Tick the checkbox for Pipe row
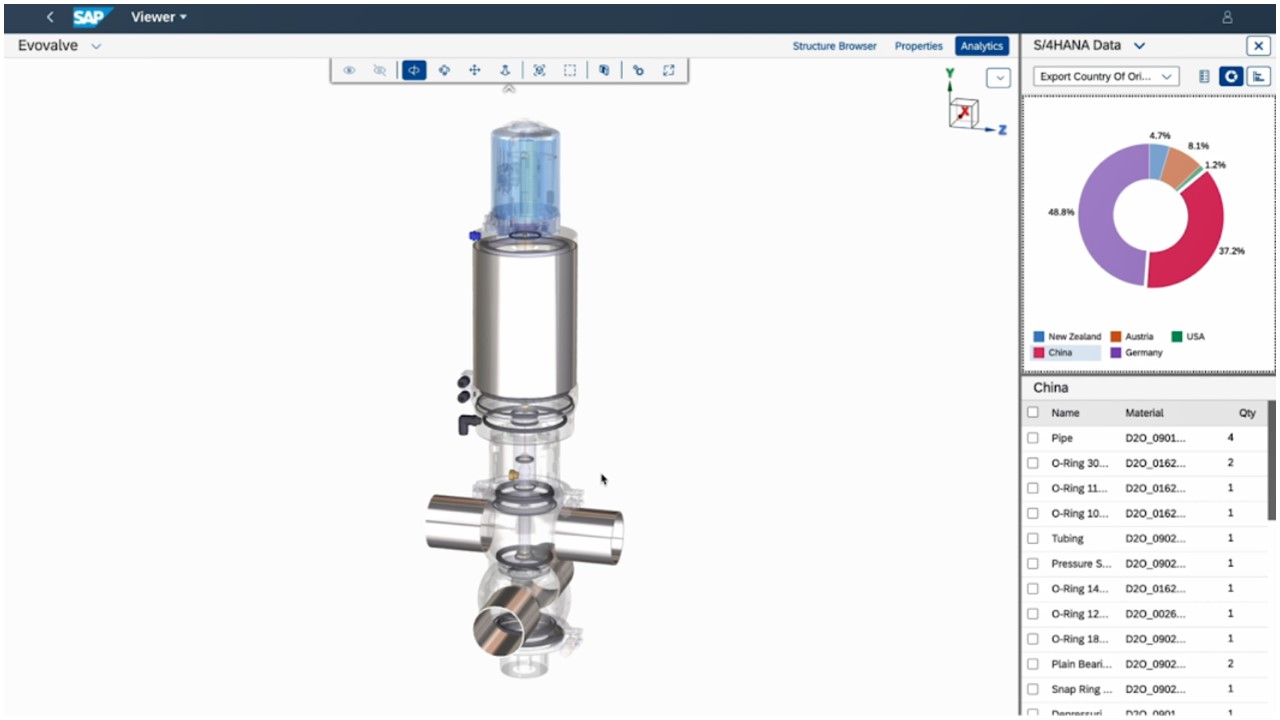This screenshot has height=720, width=1280. coord(1033,438)
